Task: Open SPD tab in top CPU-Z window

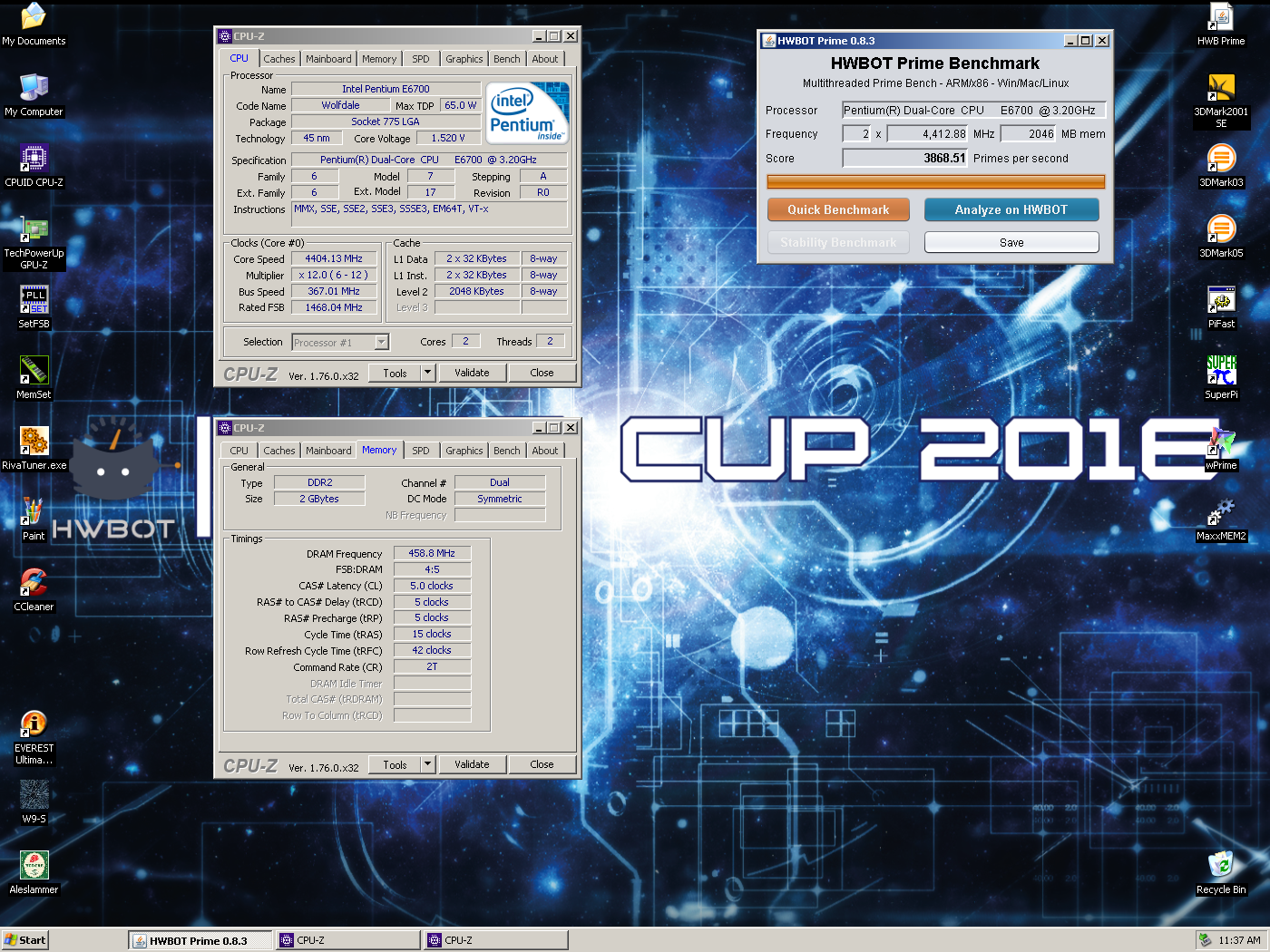Action: tap(420, 59)
